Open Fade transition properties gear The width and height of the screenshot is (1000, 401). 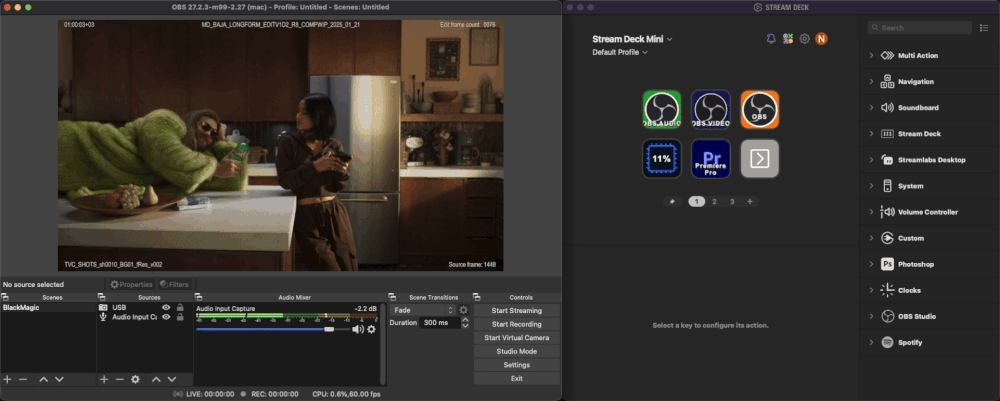tap(464, 310)
